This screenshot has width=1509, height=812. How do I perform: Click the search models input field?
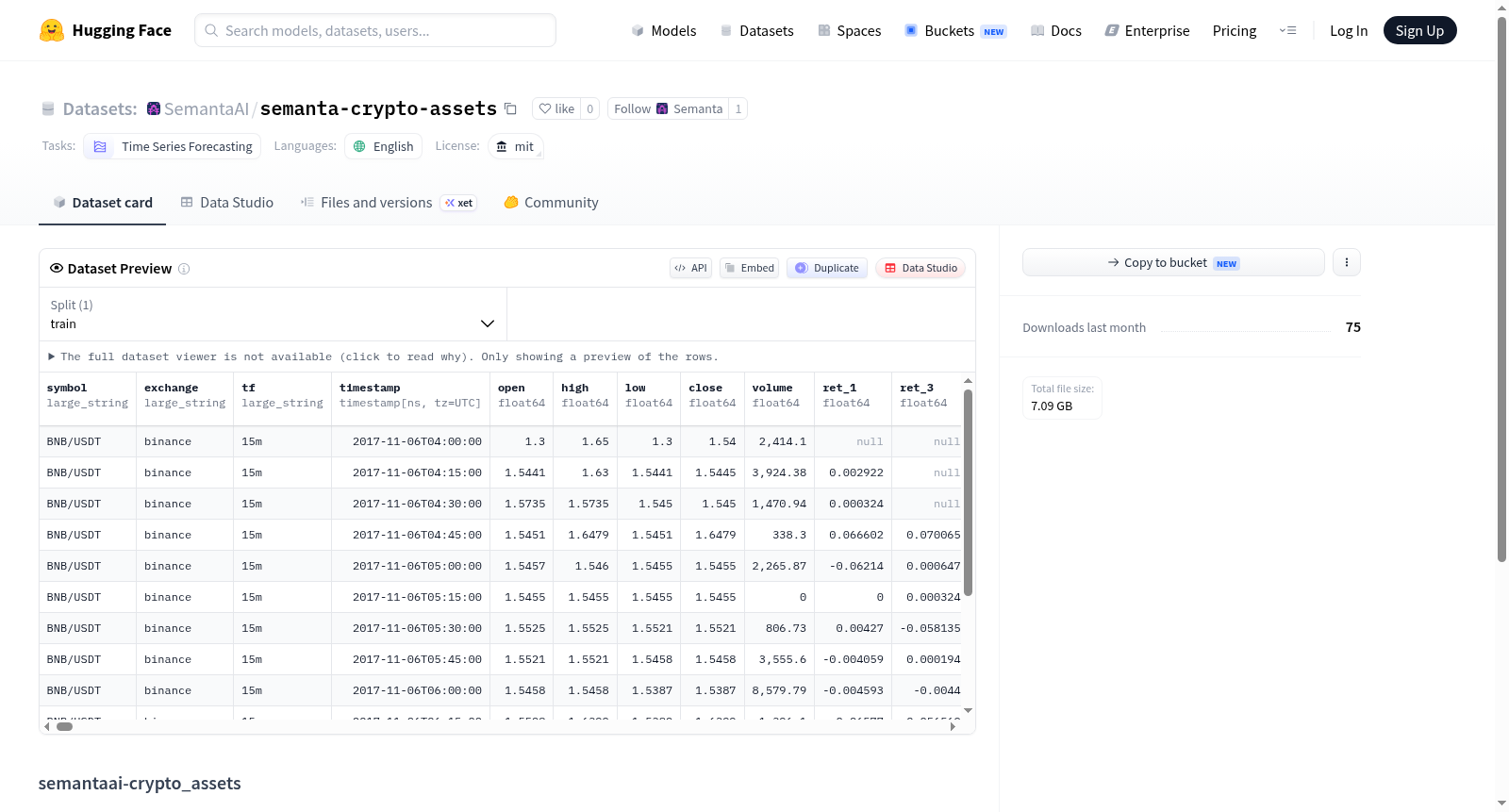pos(375,30)
